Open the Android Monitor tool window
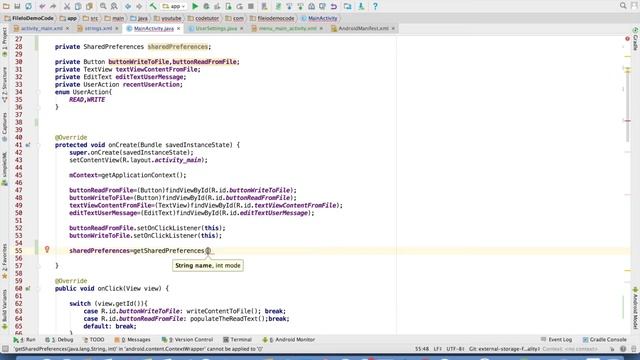The height and width of the screenshot is (360, 640). 289,340
